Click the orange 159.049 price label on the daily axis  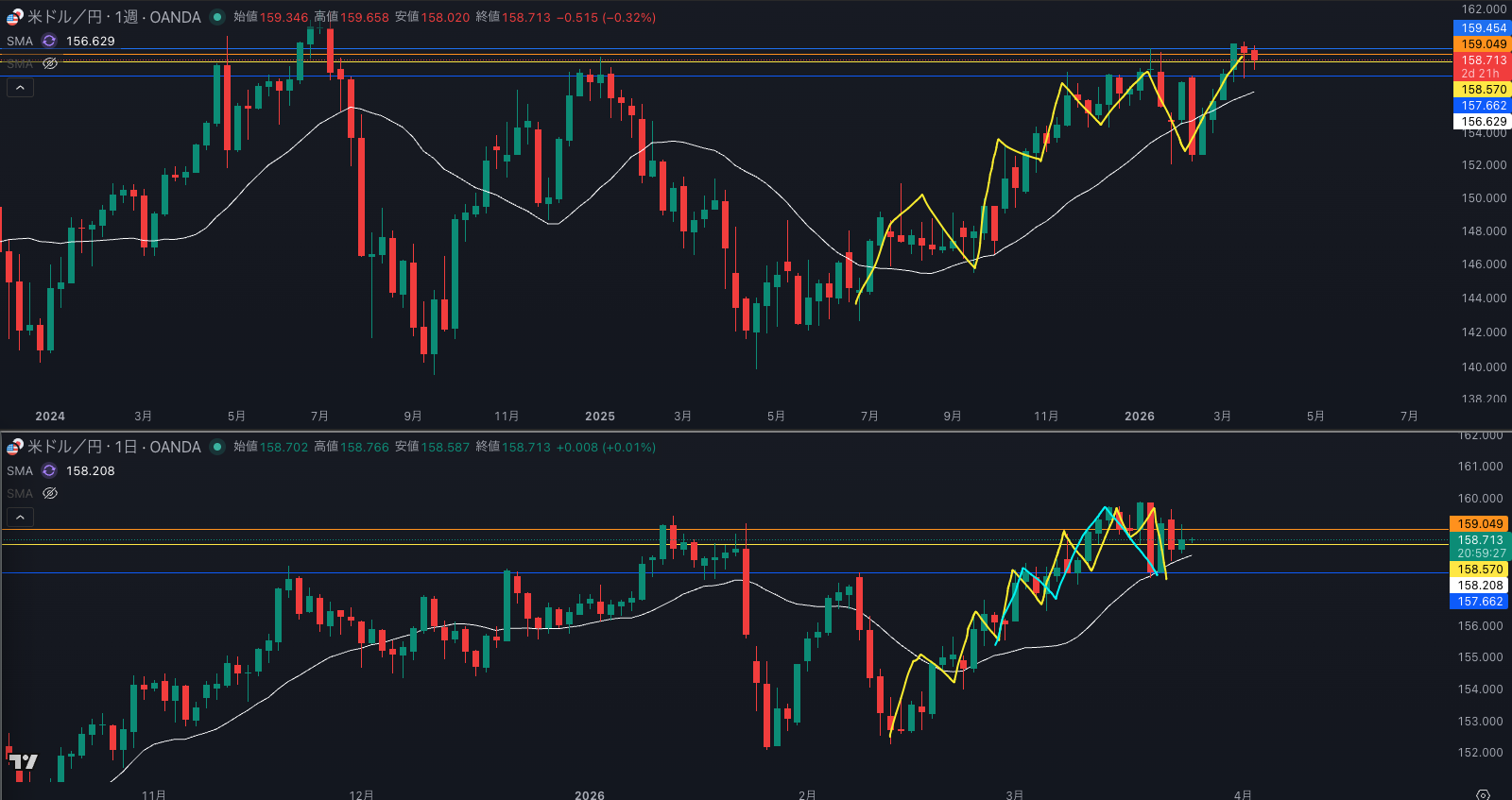[x=1479, y=523]
